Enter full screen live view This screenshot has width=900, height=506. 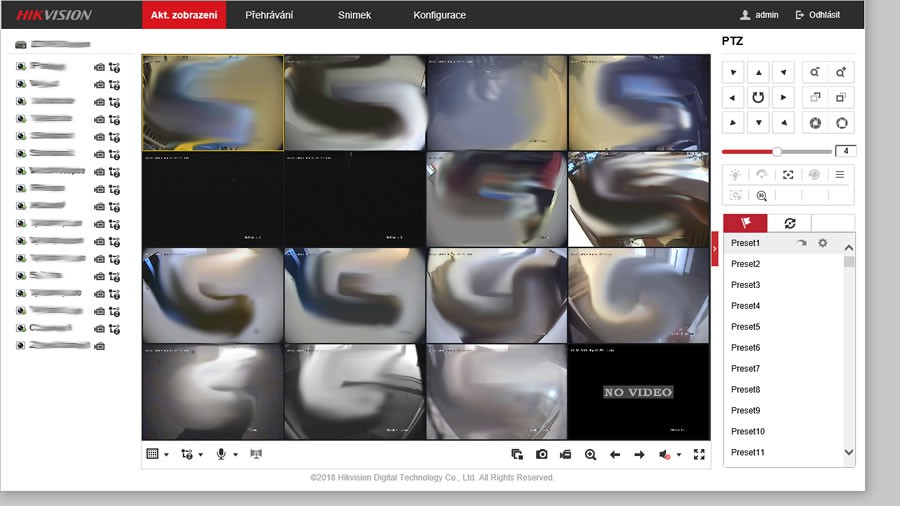click(x=699, y=454)
